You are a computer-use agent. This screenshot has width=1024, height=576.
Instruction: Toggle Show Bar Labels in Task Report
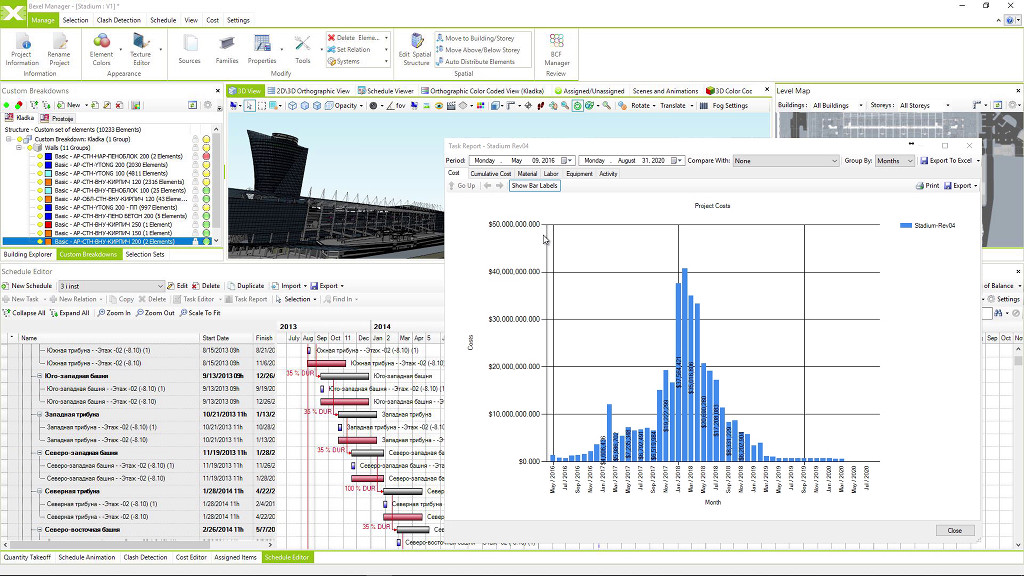click(x=535, y=186)
